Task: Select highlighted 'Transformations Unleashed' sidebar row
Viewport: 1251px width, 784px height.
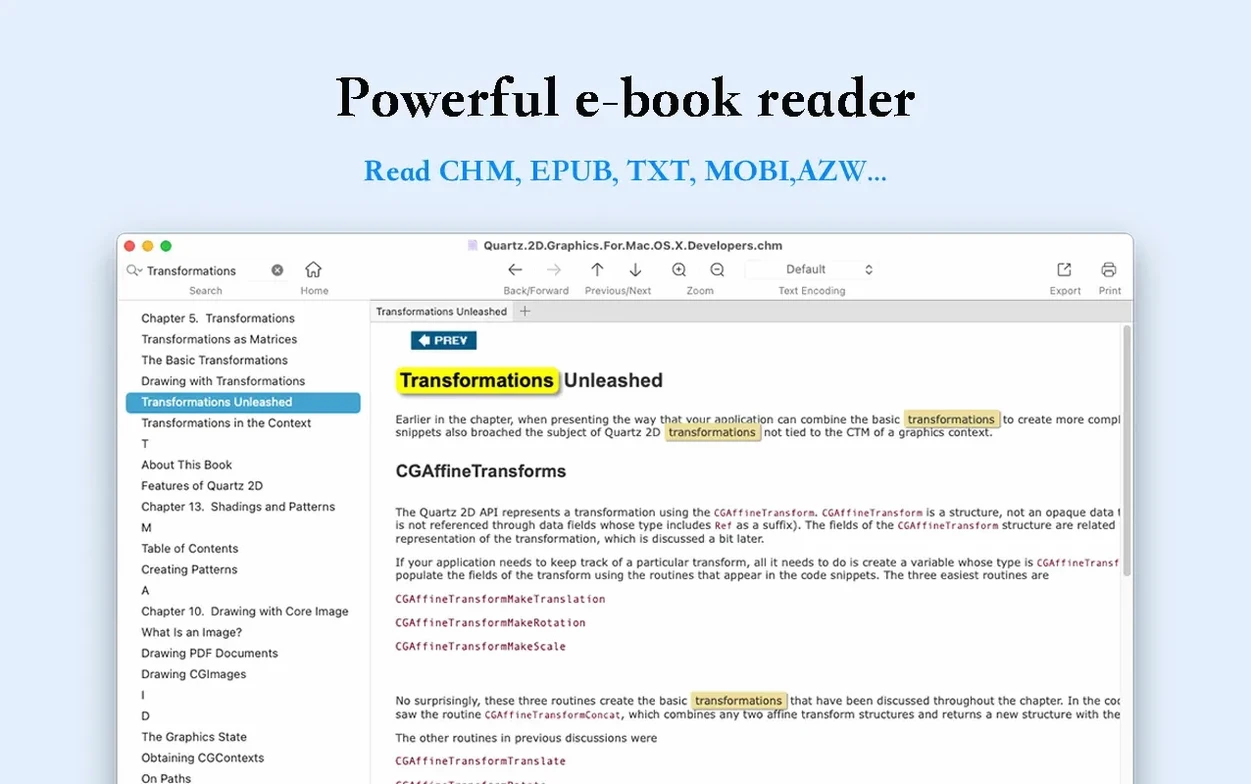Action: point(243,402)
